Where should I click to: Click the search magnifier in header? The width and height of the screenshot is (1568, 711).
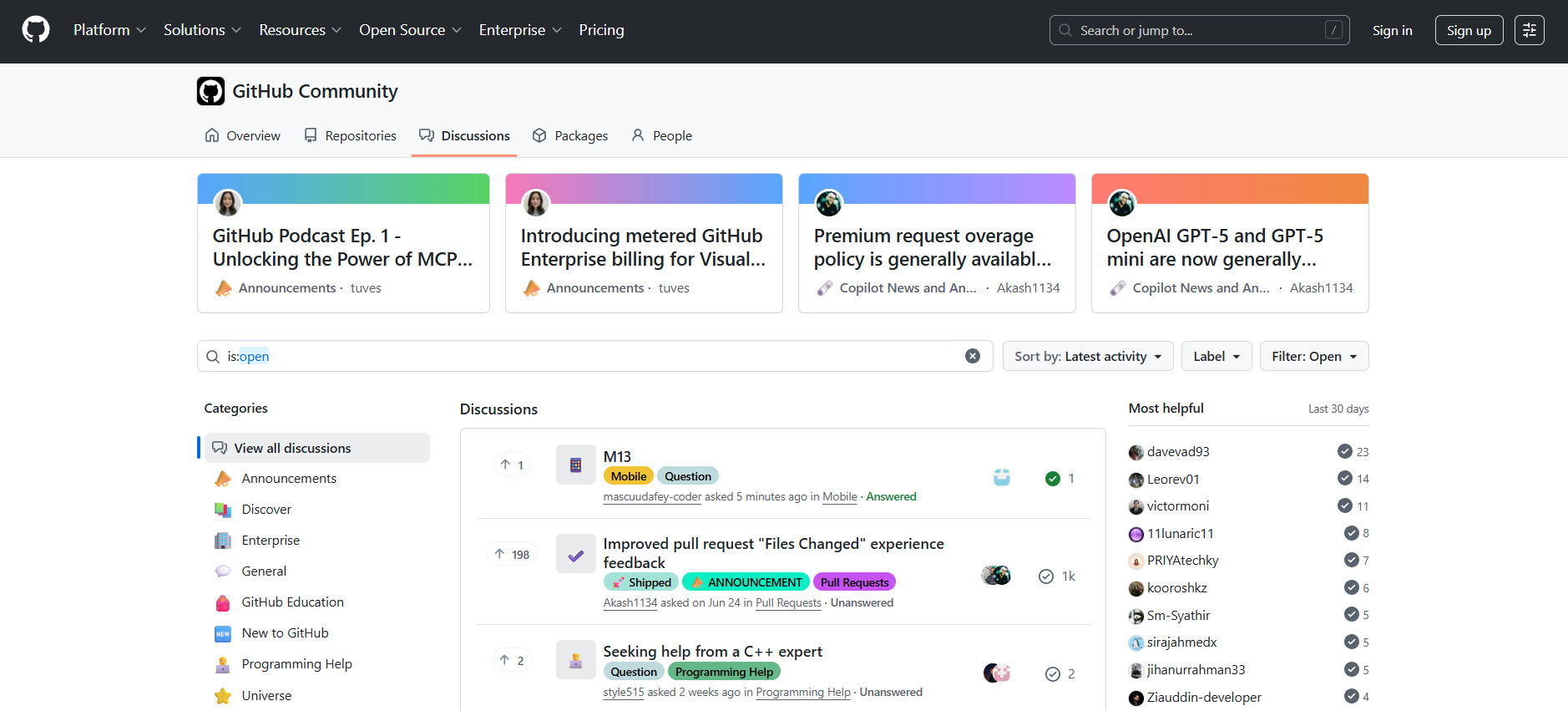pos(1065,30)
